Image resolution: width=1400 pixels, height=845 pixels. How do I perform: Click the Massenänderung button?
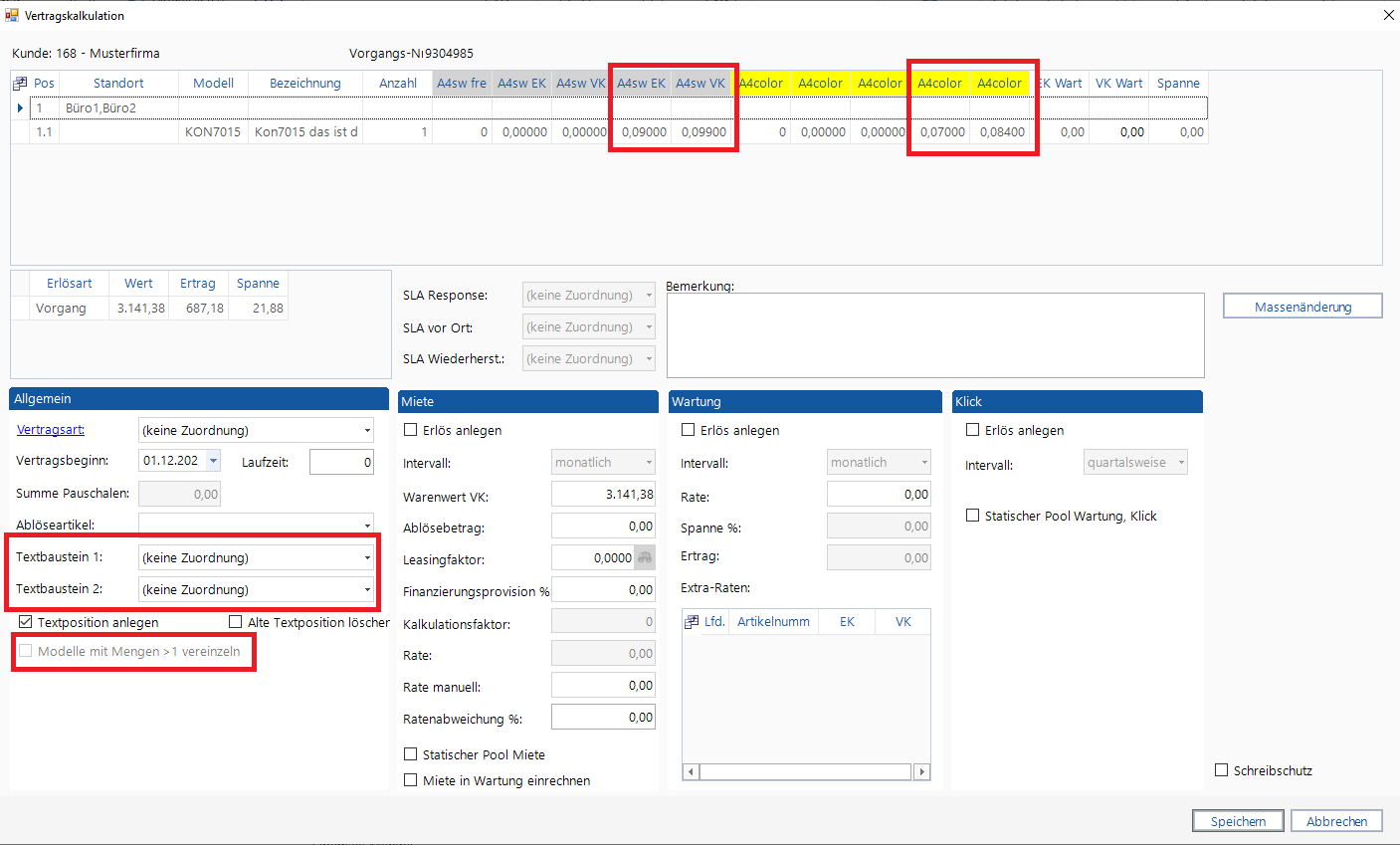coord(1301,307)
